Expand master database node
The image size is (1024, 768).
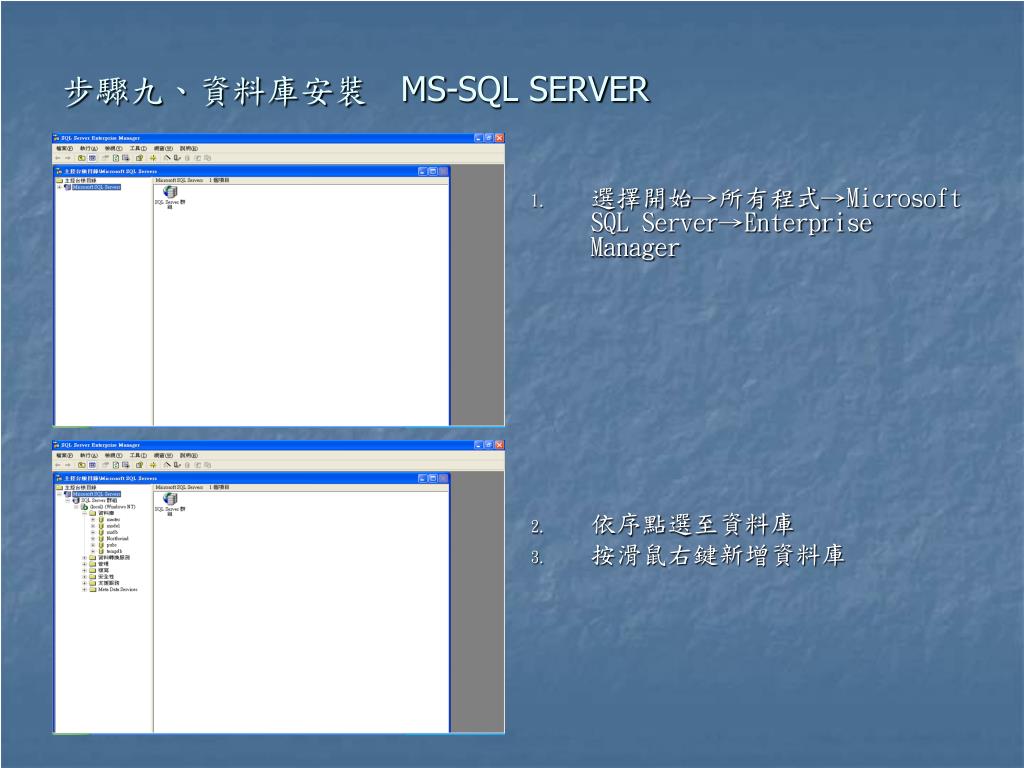pos(93,520)
